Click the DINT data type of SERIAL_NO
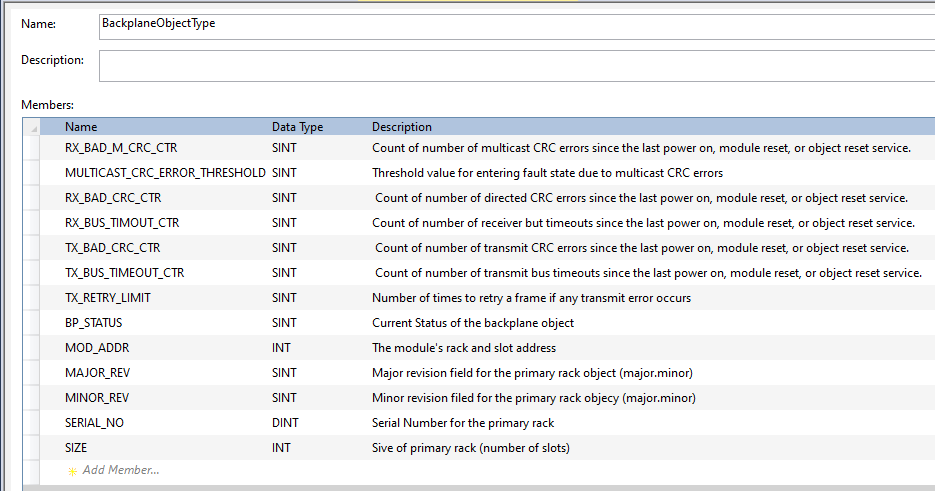 (284, 423)
